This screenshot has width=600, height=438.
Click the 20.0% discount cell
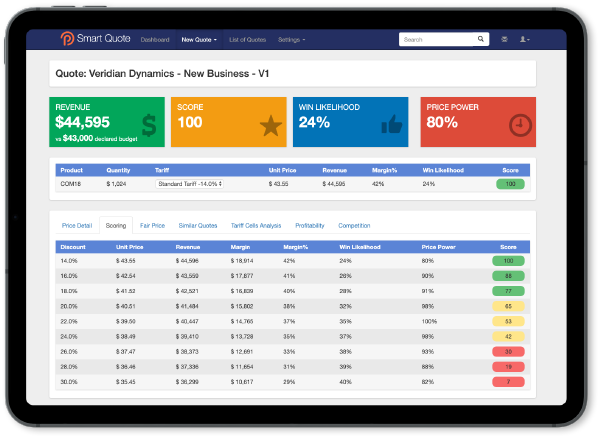tap(69, 306)
